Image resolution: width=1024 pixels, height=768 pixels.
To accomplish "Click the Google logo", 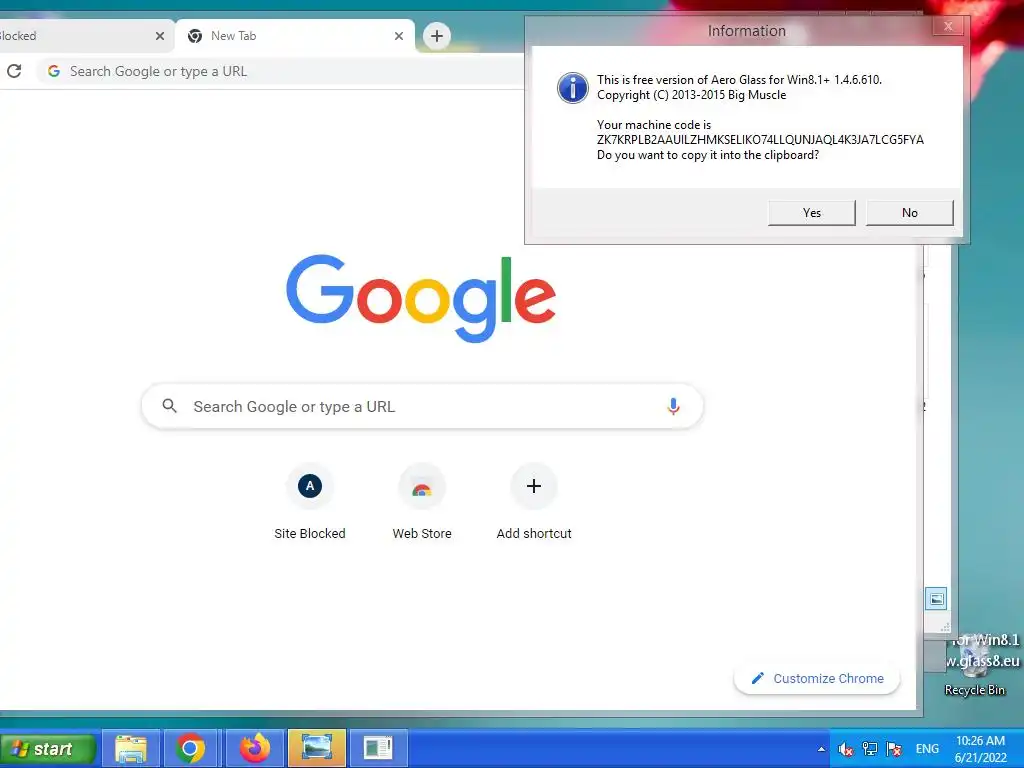I will 421,298.
